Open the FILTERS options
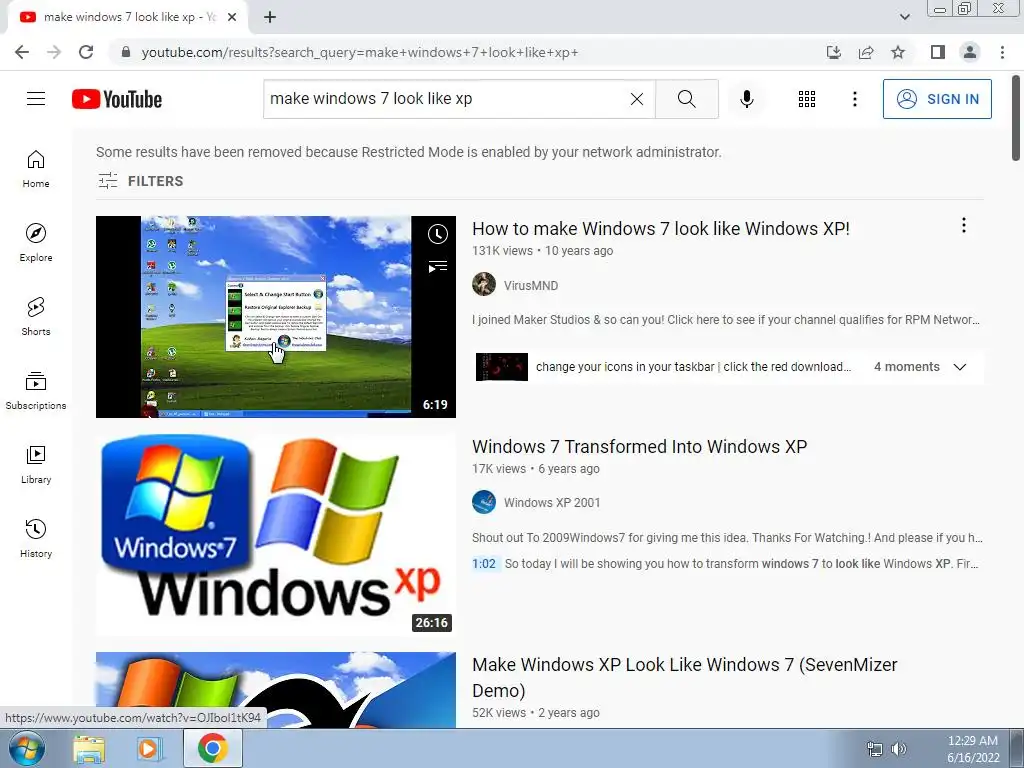 (140, 181)
